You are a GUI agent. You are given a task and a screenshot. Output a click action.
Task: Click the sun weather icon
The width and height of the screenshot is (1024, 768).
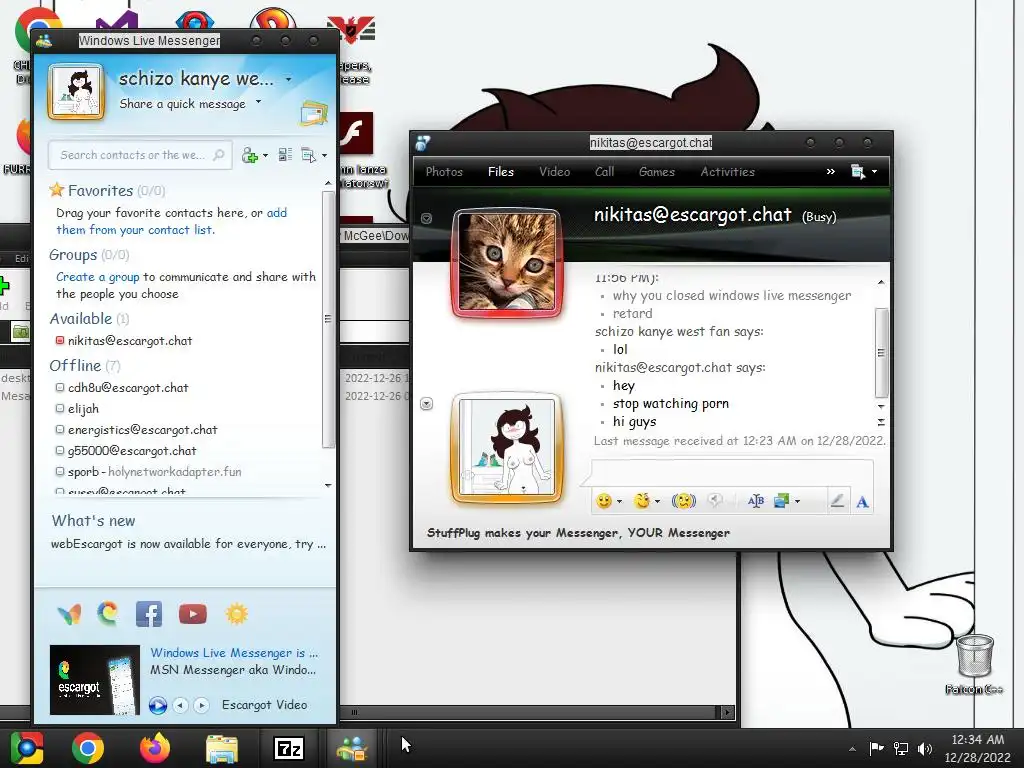[236, 614]
